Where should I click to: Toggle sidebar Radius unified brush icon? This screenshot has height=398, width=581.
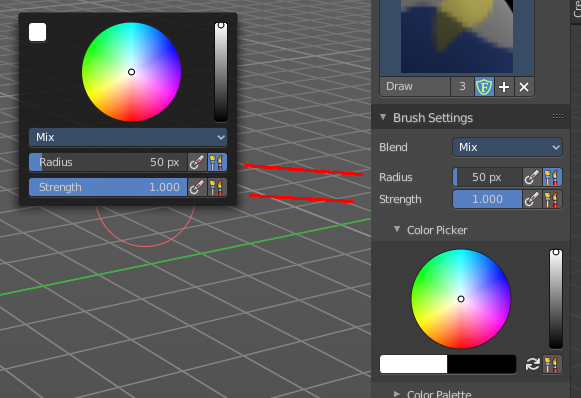tap(552, 177)
